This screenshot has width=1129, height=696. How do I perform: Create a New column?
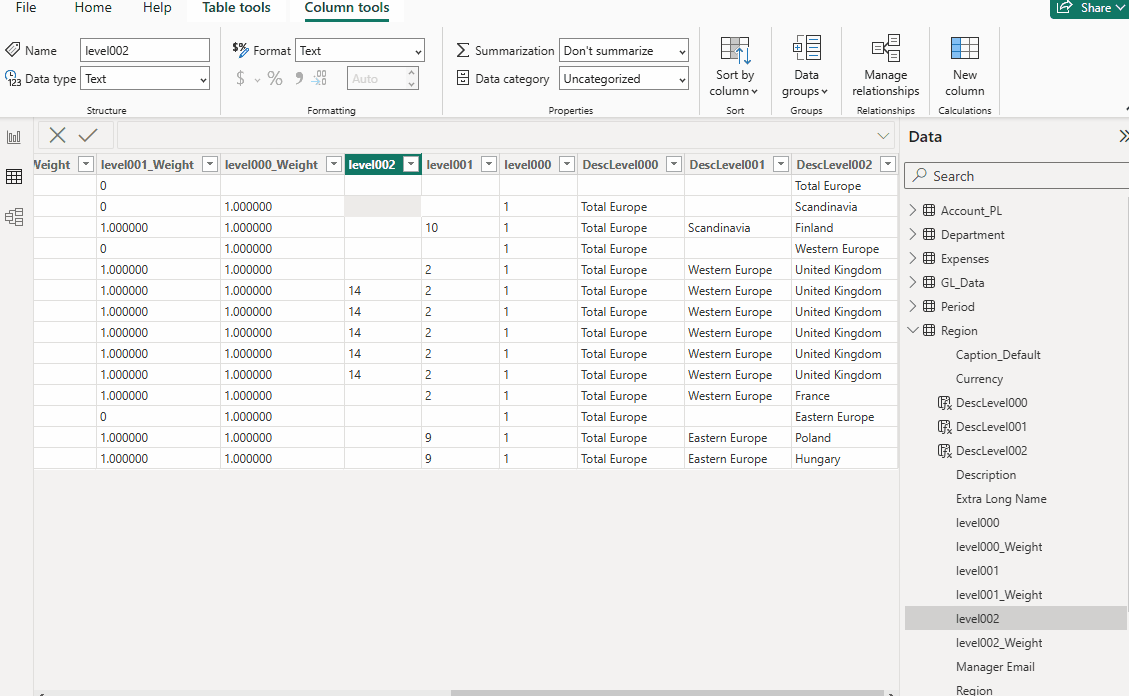(964, 66)
